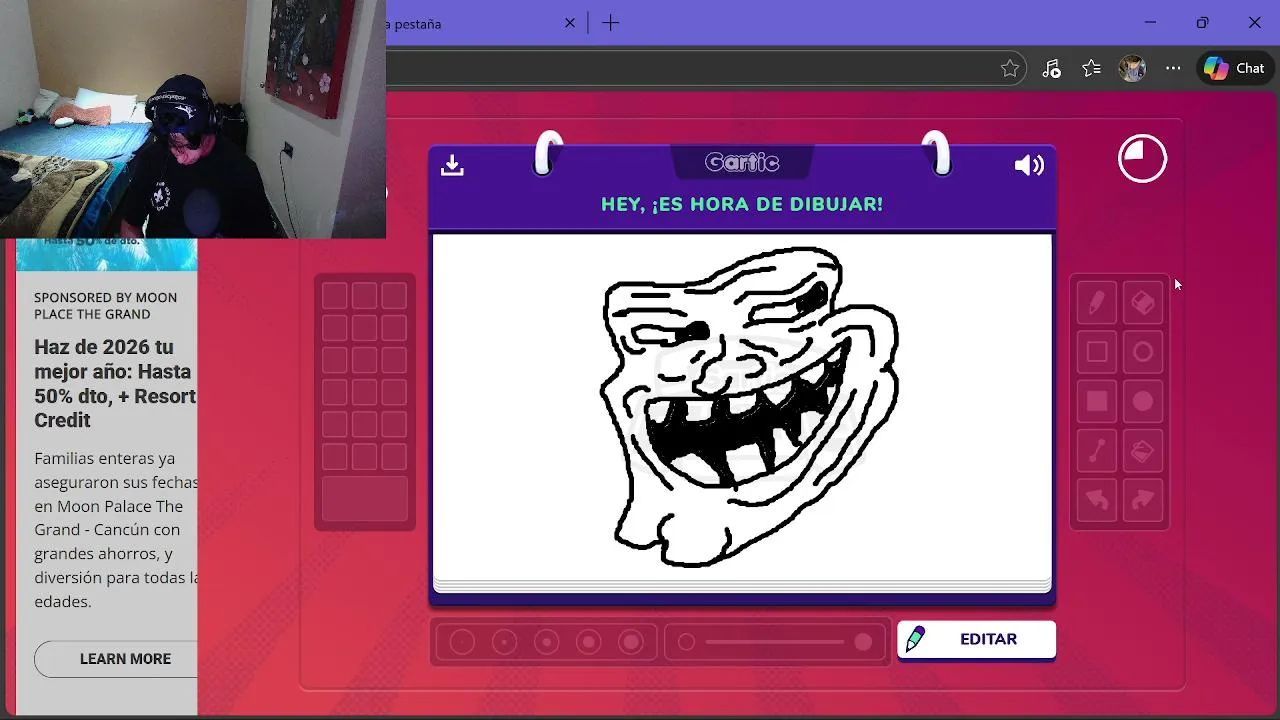
Task: Click the troll face drawing canvas
Action: coord(742,406)
